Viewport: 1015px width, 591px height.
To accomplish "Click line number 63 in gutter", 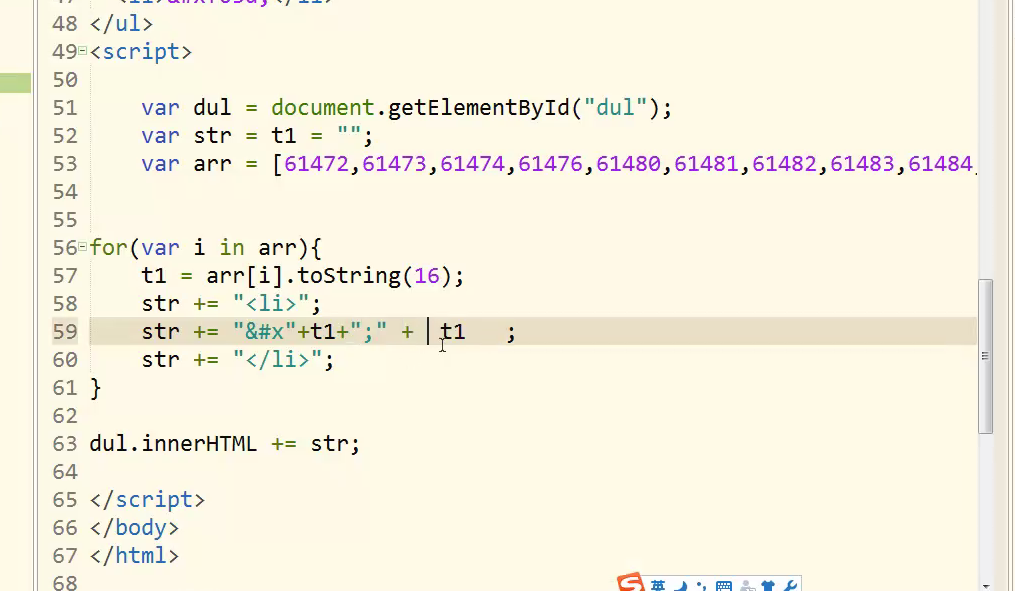I will coord(65,443).
